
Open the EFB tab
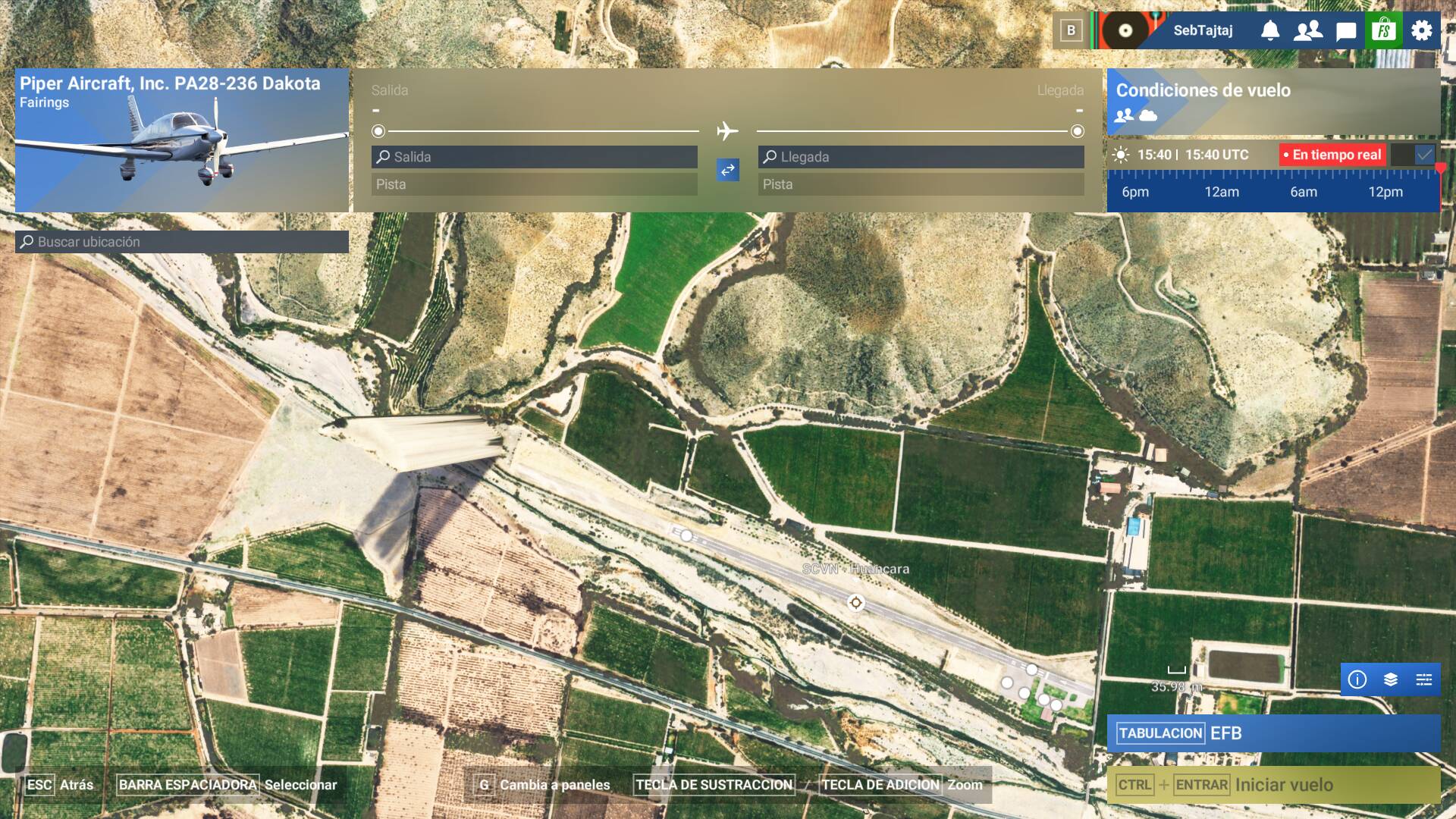point(1274,733)
